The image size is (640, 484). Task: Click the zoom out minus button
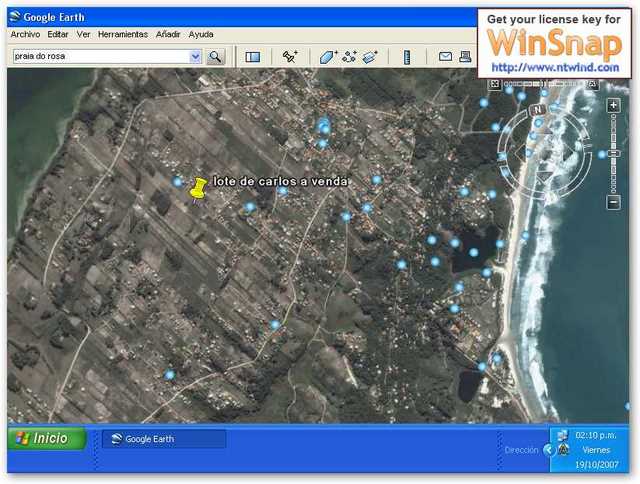613,202
